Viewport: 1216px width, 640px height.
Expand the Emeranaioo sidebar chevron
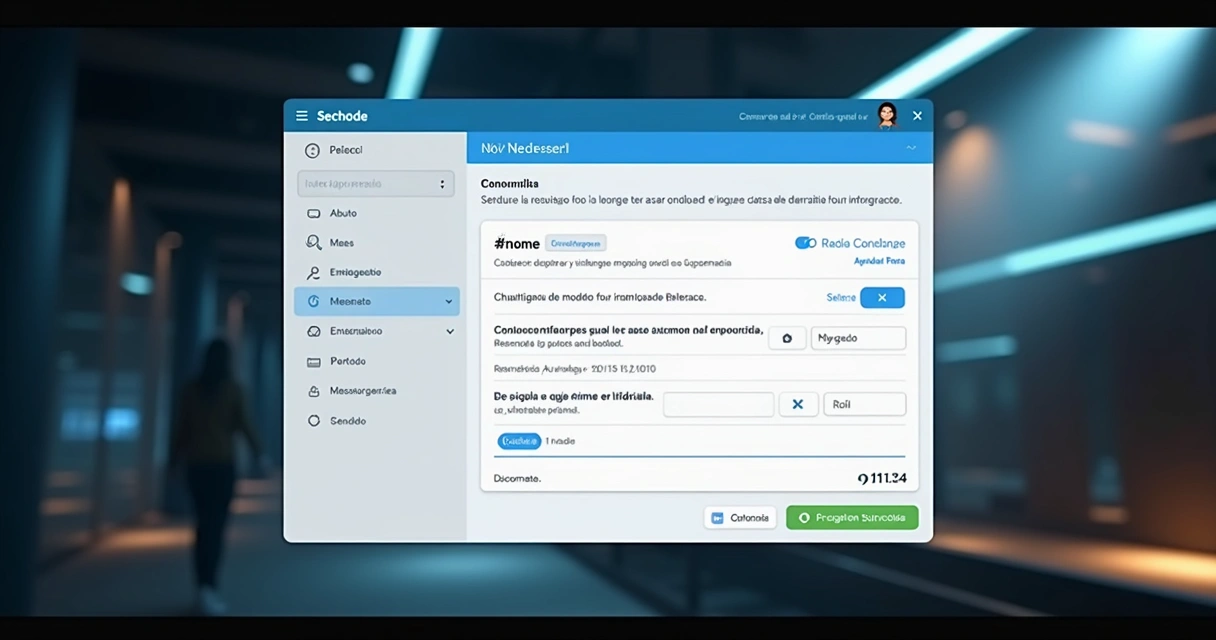[x=450, y=332]
